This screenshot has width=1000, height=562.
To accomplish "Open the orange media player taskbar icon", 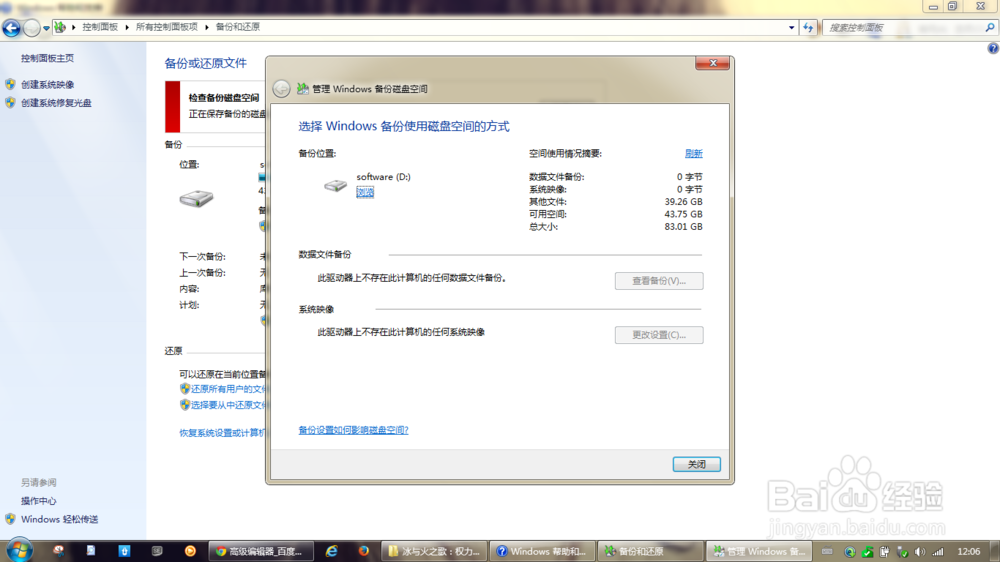I will pos(190,551).
